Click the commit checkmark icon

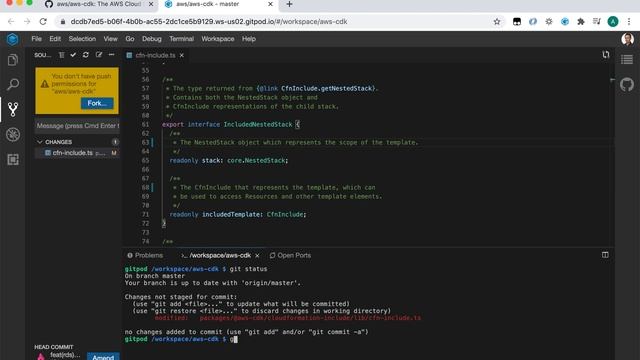(x=73, y=55)
